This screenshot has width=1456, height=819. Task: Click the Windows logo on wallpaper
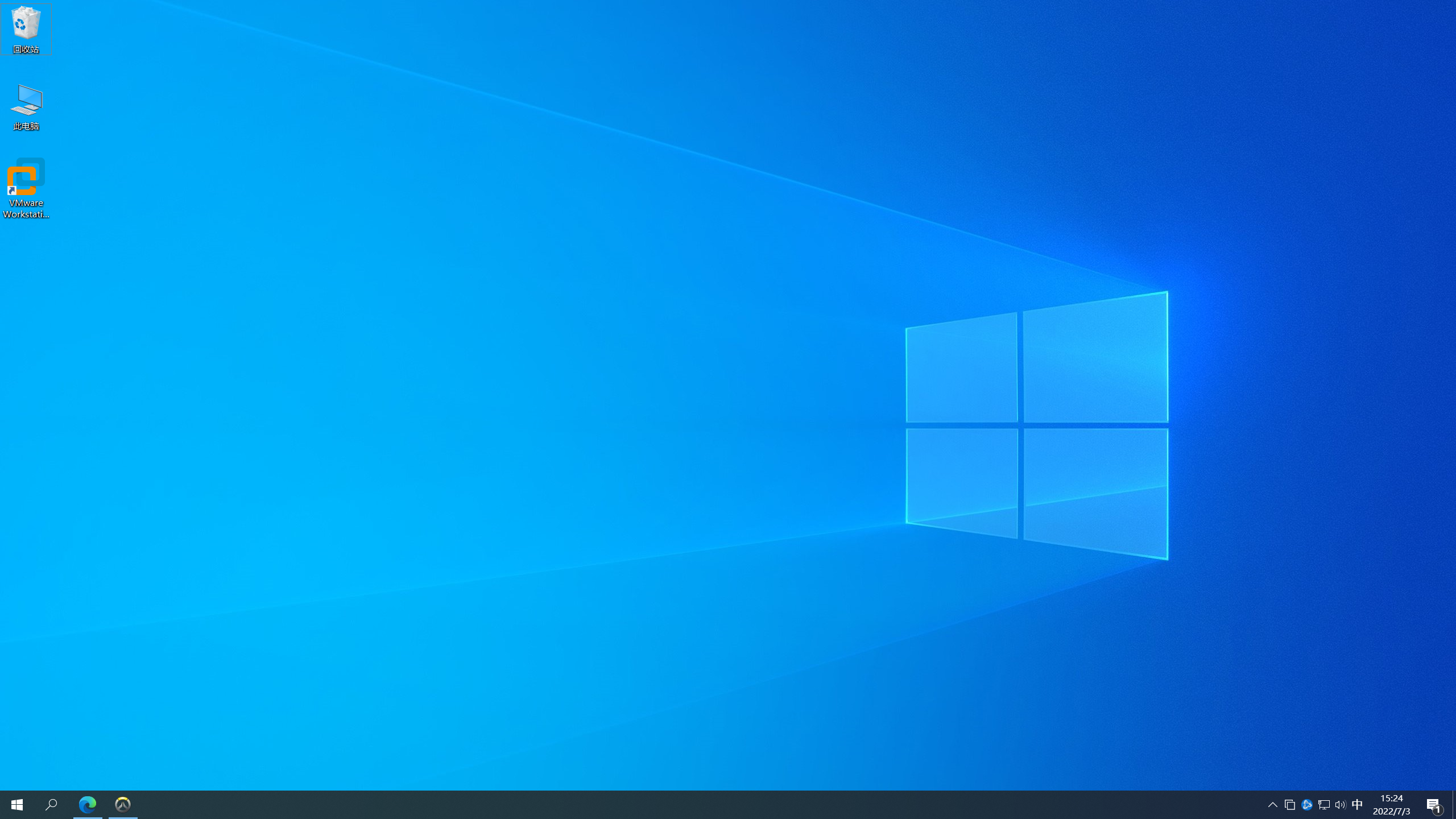click(1037, 425)
